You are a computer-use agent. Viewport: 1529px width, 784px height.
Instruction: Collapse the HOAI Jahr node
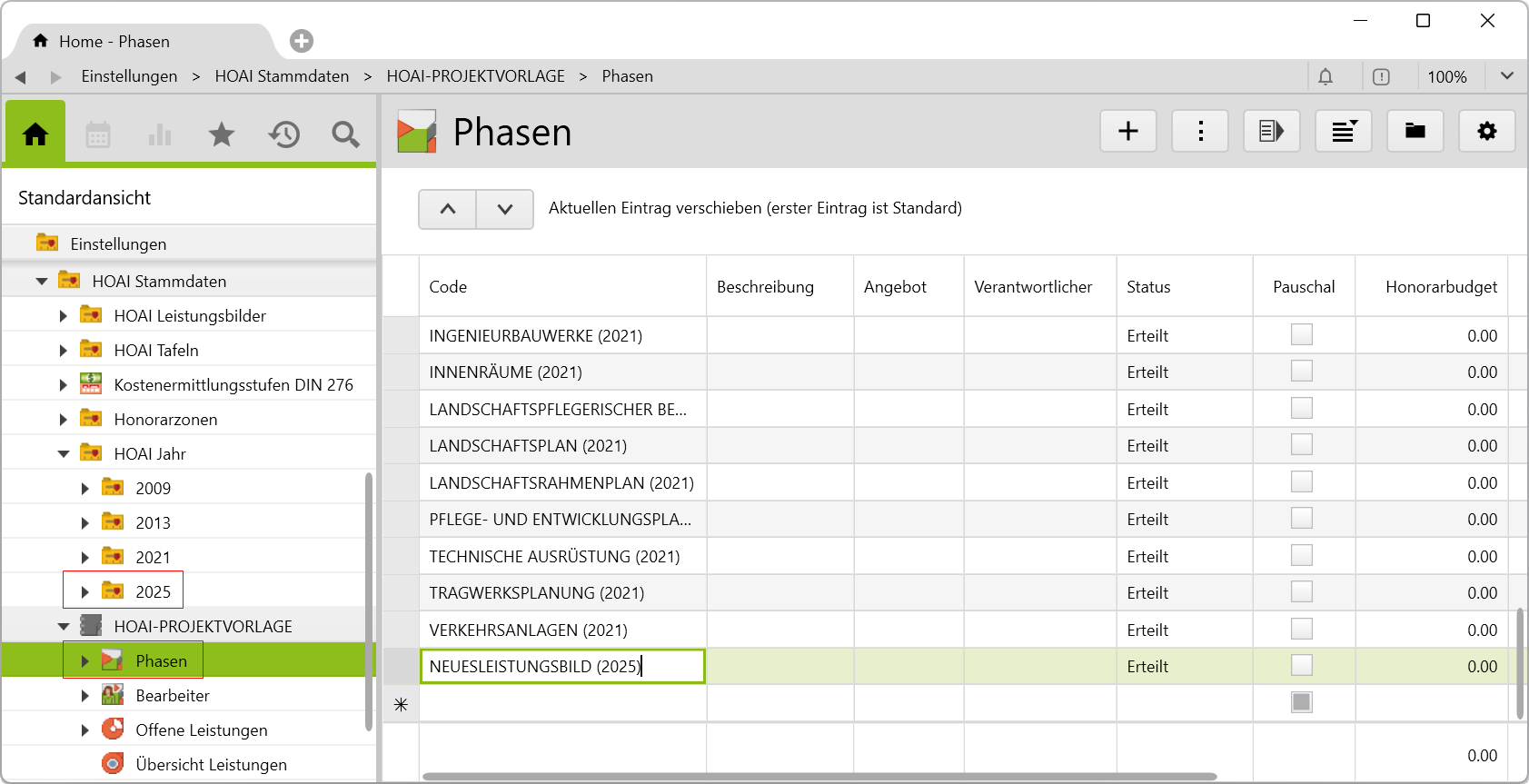[63, 454]
